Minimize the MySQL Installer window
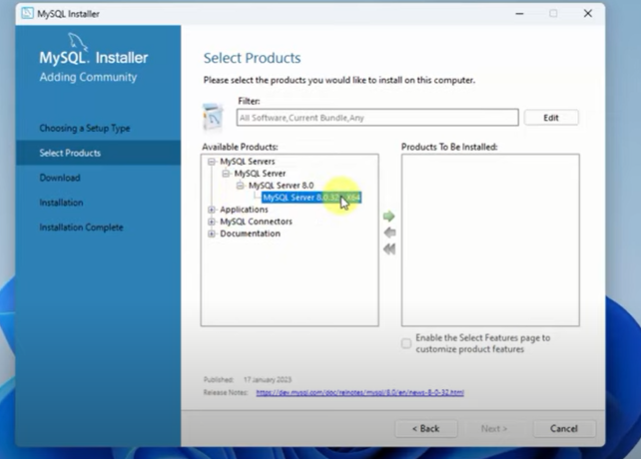The height and width of the screenshot is (459, 641). 520,13
